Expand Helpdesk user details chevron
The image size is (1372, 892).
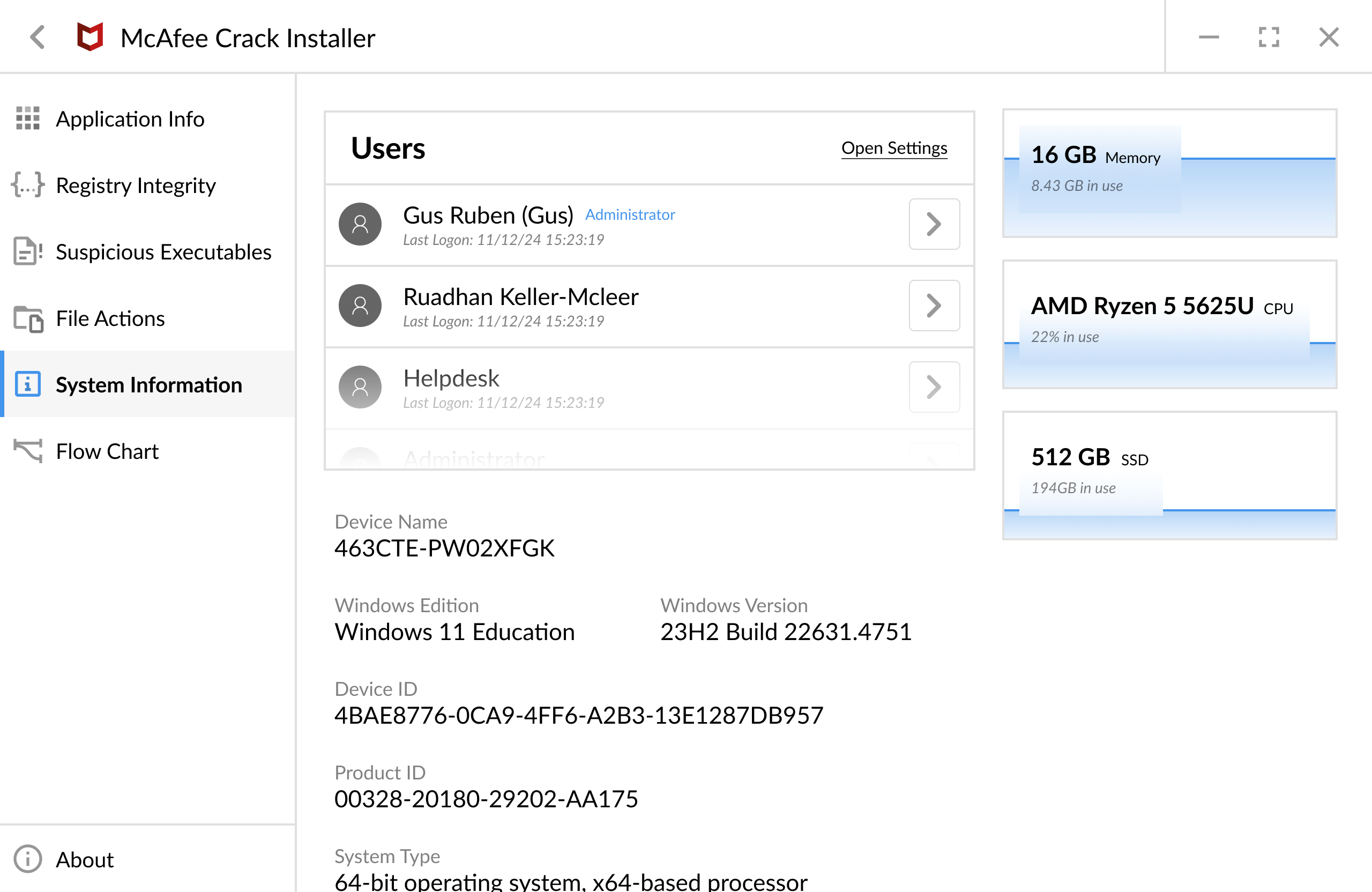click(934, 387)
